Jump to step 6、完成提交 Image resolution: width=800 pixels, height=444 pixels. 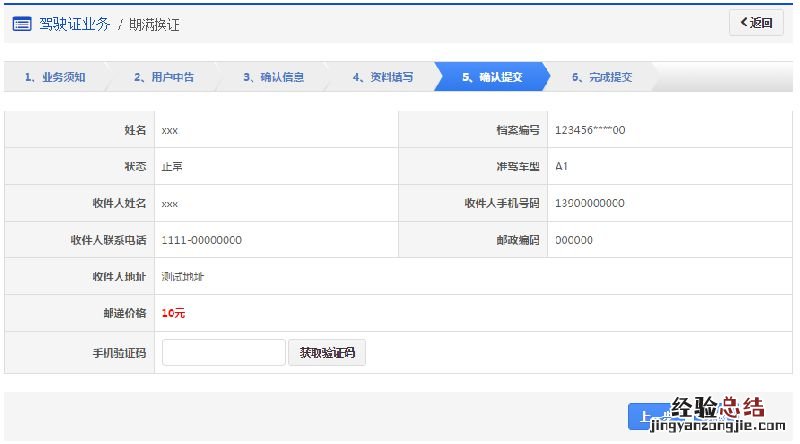(602, 77)
